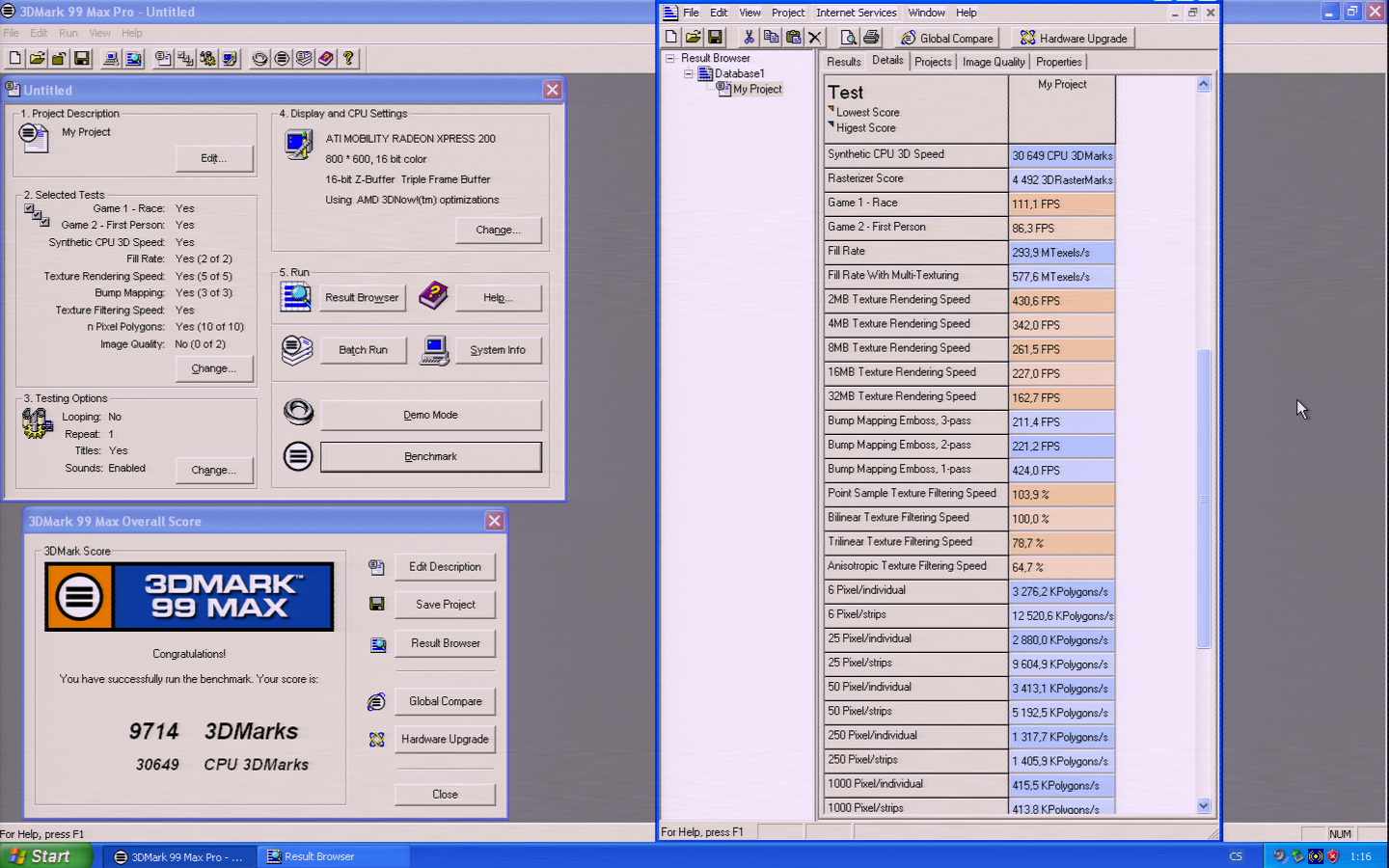The height and width of the screenshot is (868, 1389).
Task: Click Result Browser button in Run section
Action: (x=362, y=297)
